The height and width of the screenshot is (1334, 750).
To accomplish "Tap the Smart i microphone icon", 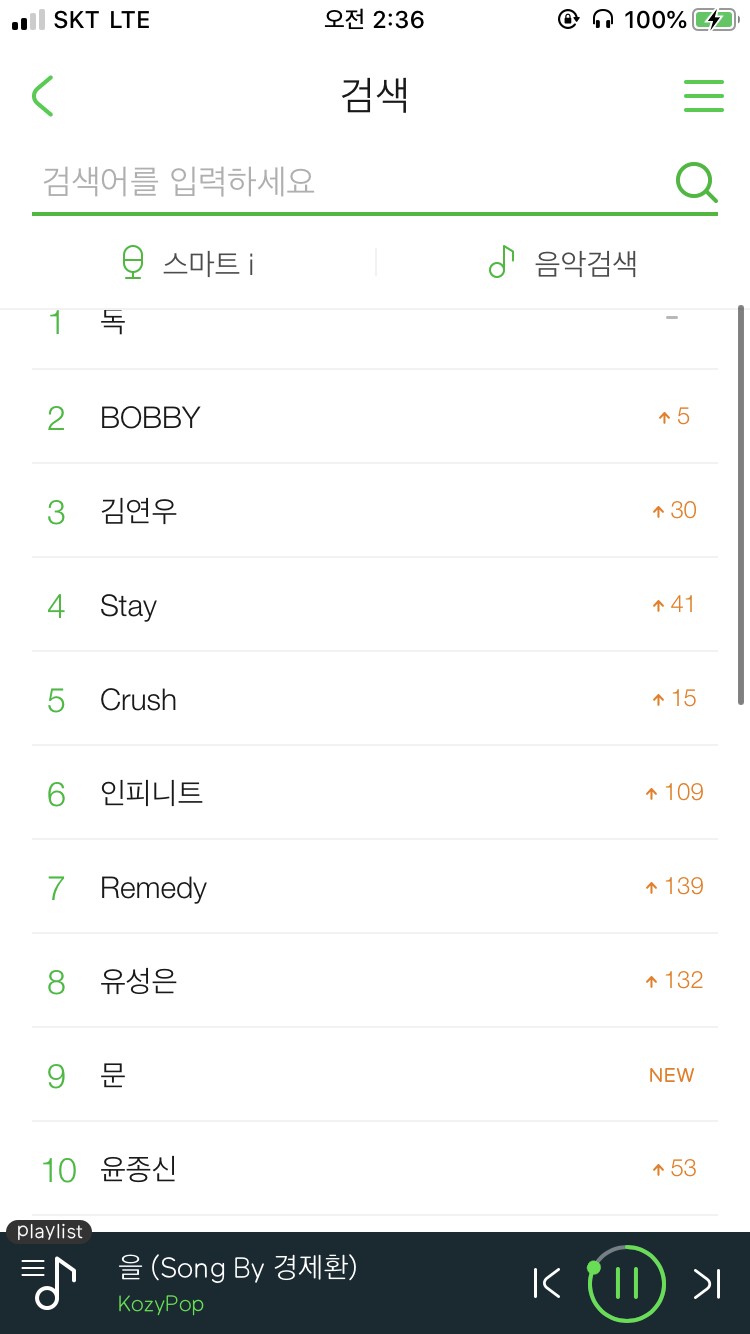I will coord(133,263).
